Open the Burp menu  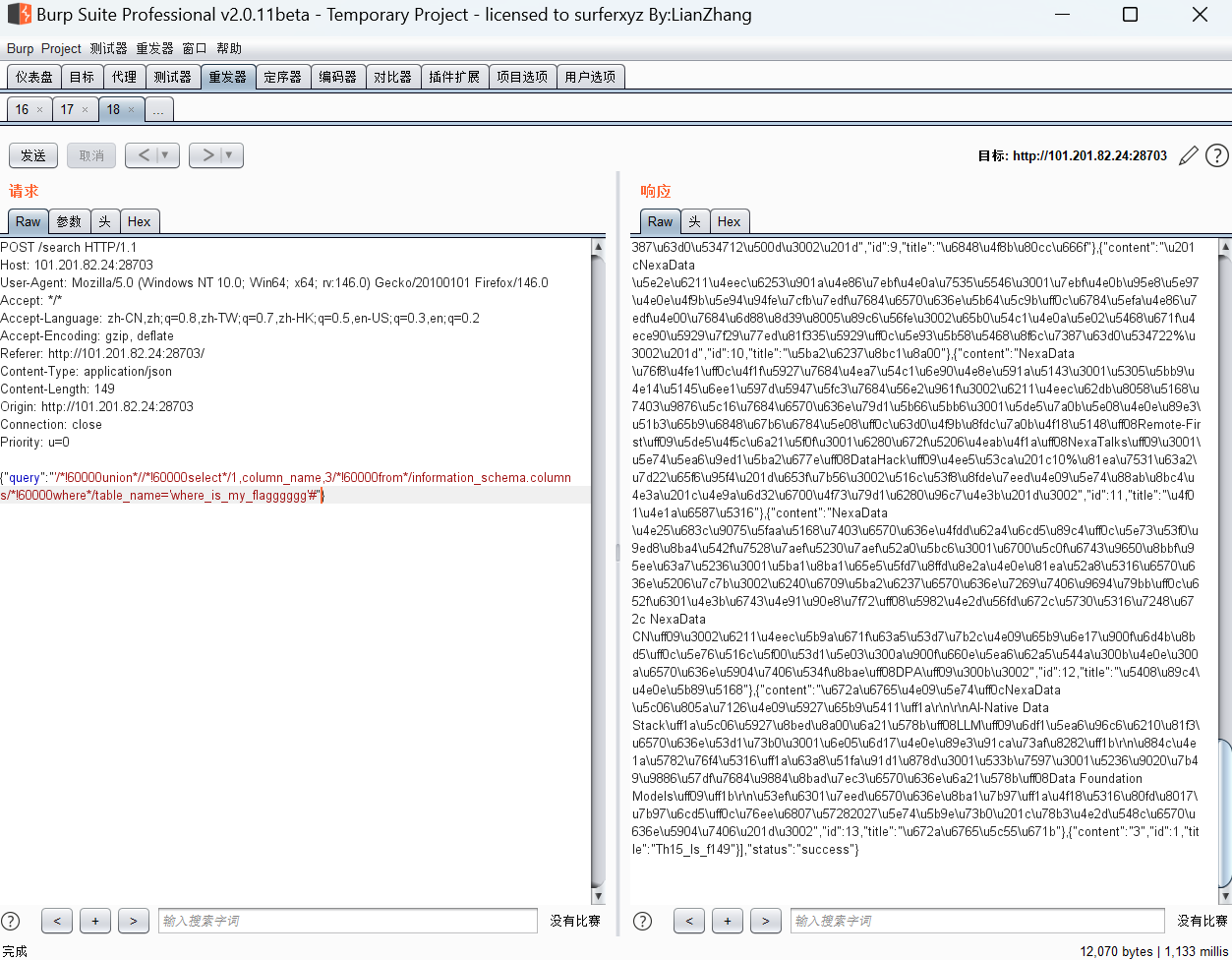point(20,48)
